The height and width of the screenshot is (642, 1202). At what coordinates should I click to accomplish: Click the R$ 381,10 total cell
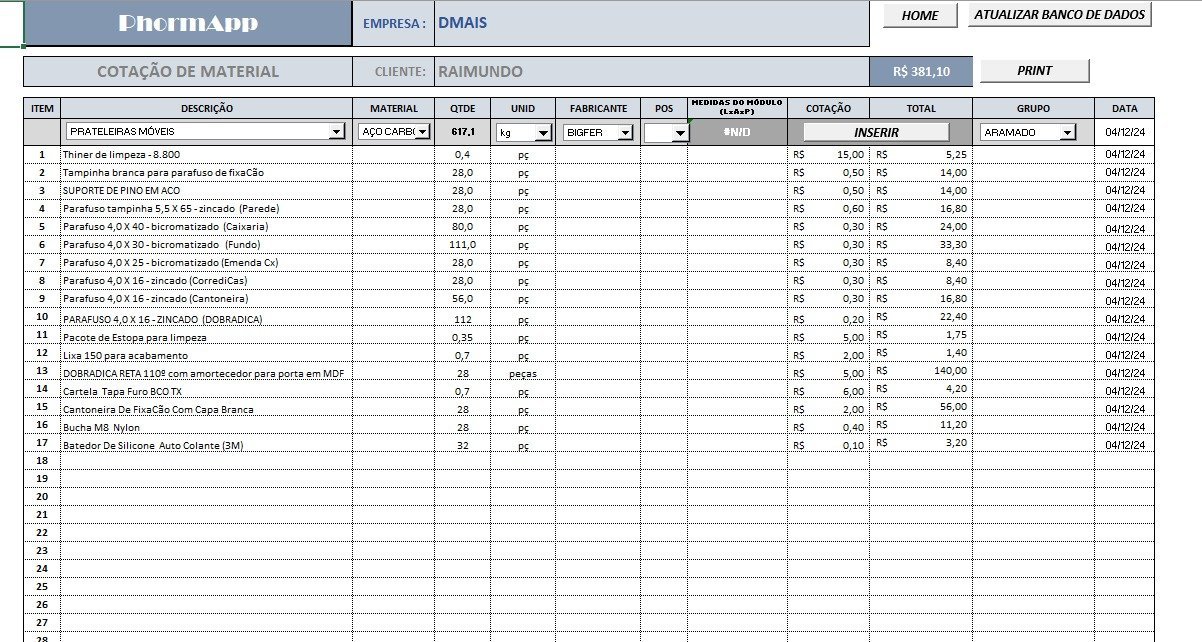tap(921, 72)
